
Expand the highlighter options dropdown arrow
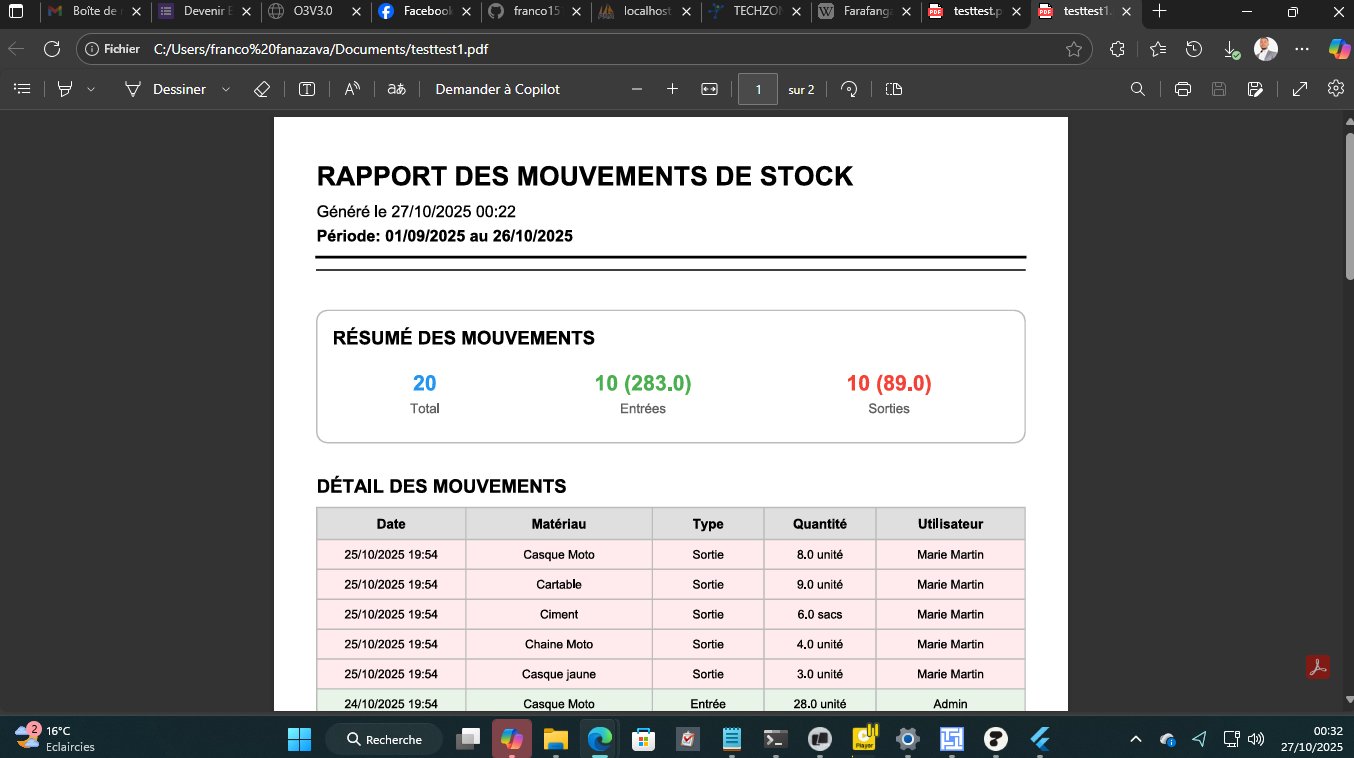click(x=91, y=89)
